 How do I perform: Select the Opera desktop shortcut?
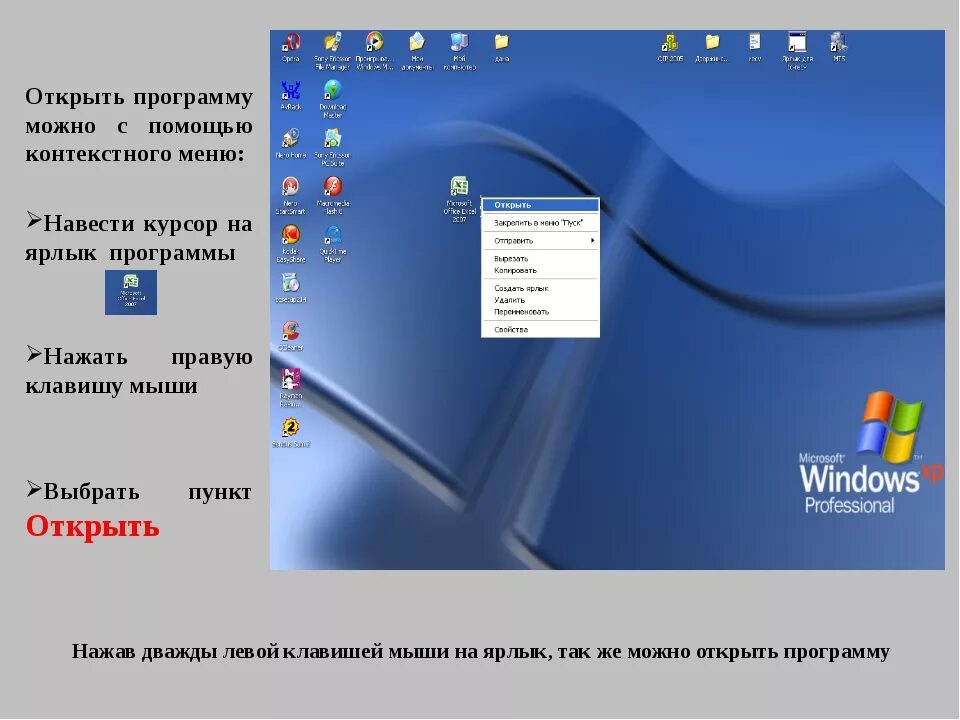click(291, 48)
